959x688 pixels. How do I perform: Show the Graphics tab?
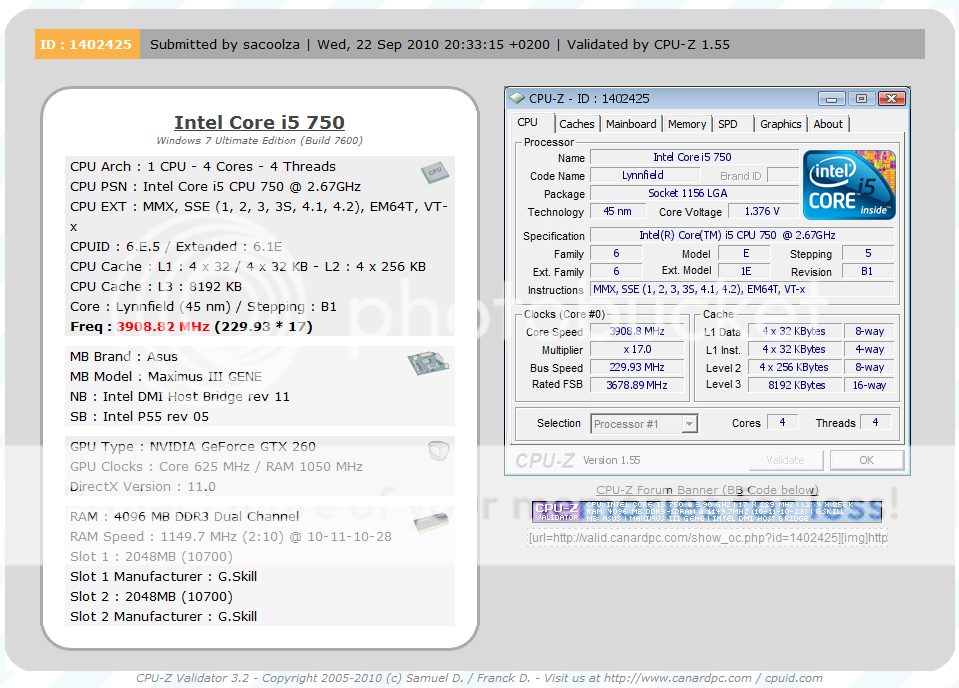click(780, 124)
